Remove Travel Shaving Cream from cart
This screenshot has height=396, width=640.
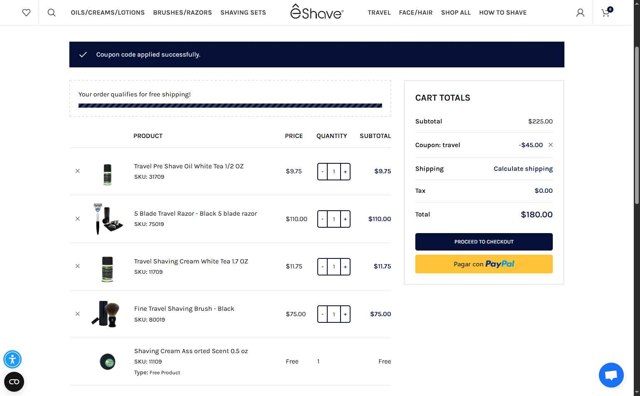coord(78,266)
